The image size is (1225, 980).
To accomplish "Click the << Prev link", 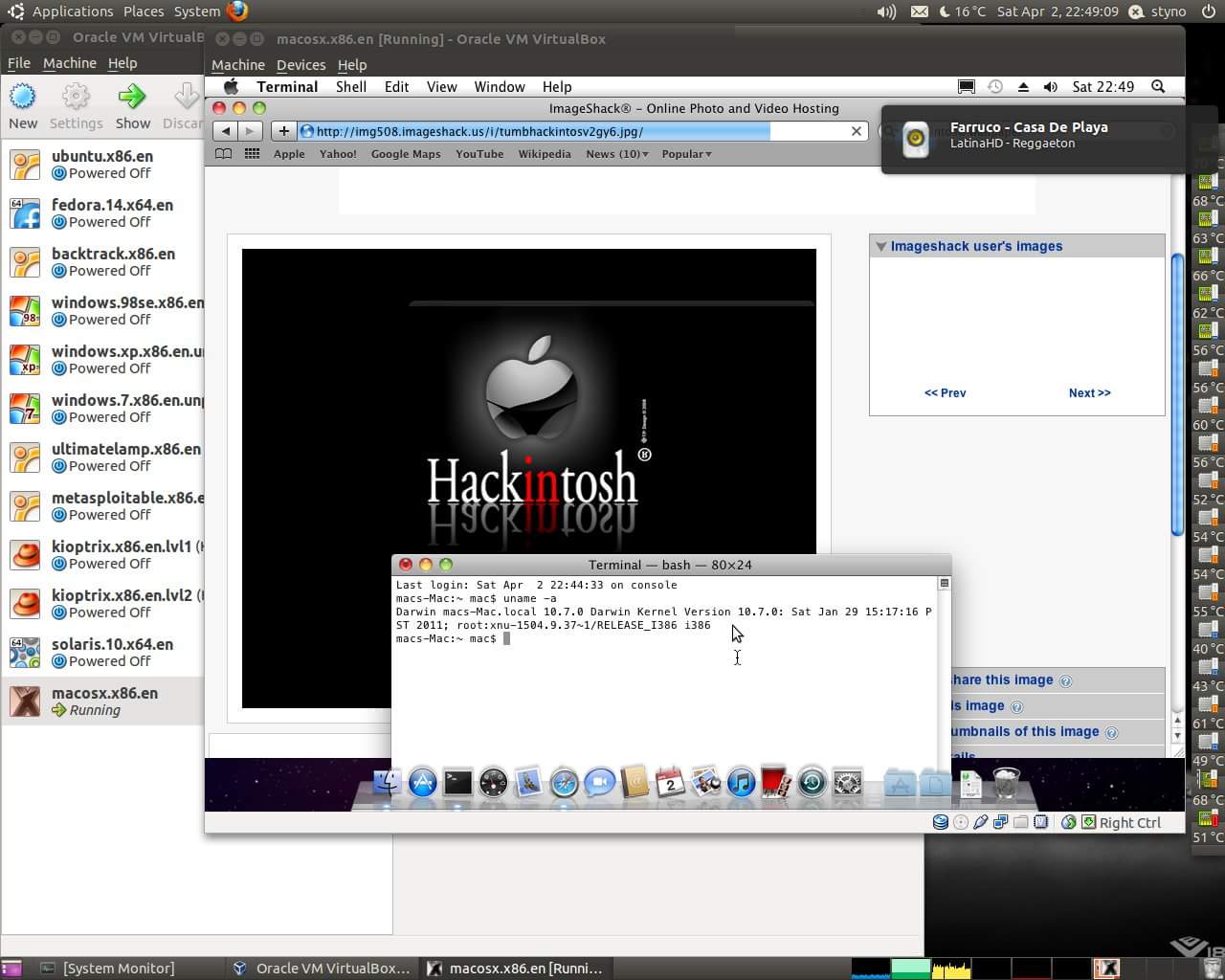I will (x=946, y=392).
